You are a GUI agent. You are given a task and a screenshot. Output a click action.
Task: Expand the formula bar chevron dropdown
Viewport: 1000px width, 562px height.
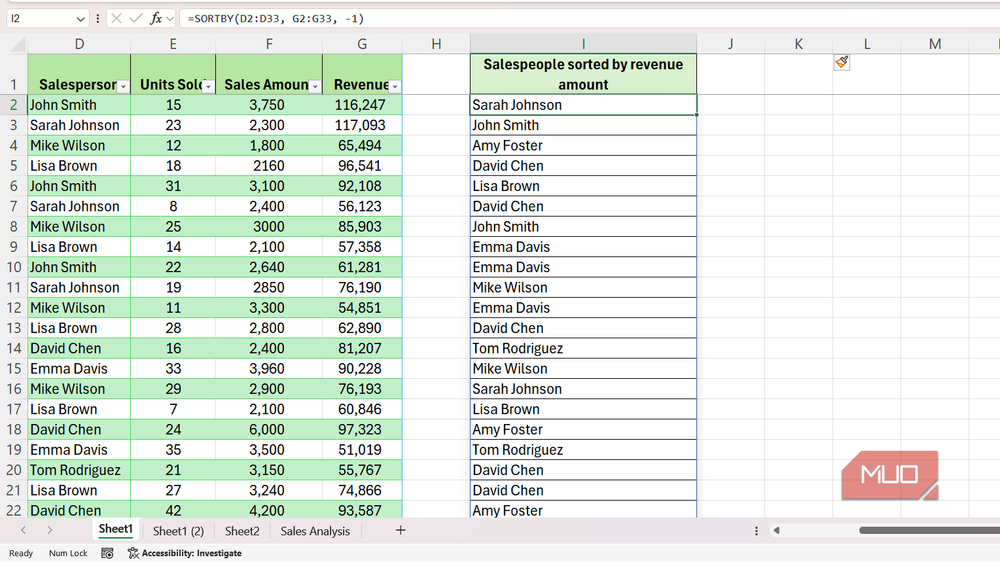pos(170,19)
